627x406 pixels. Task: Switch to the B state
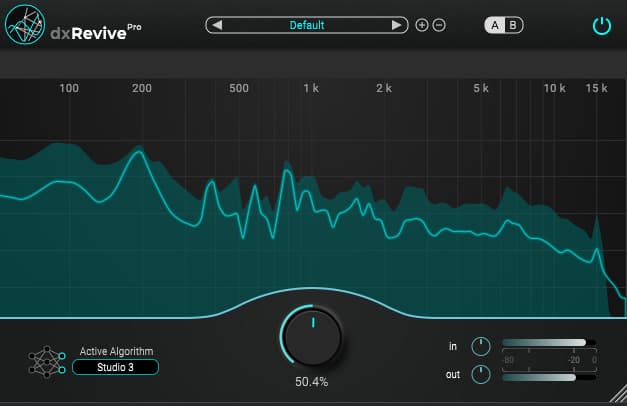click(513, 25)
